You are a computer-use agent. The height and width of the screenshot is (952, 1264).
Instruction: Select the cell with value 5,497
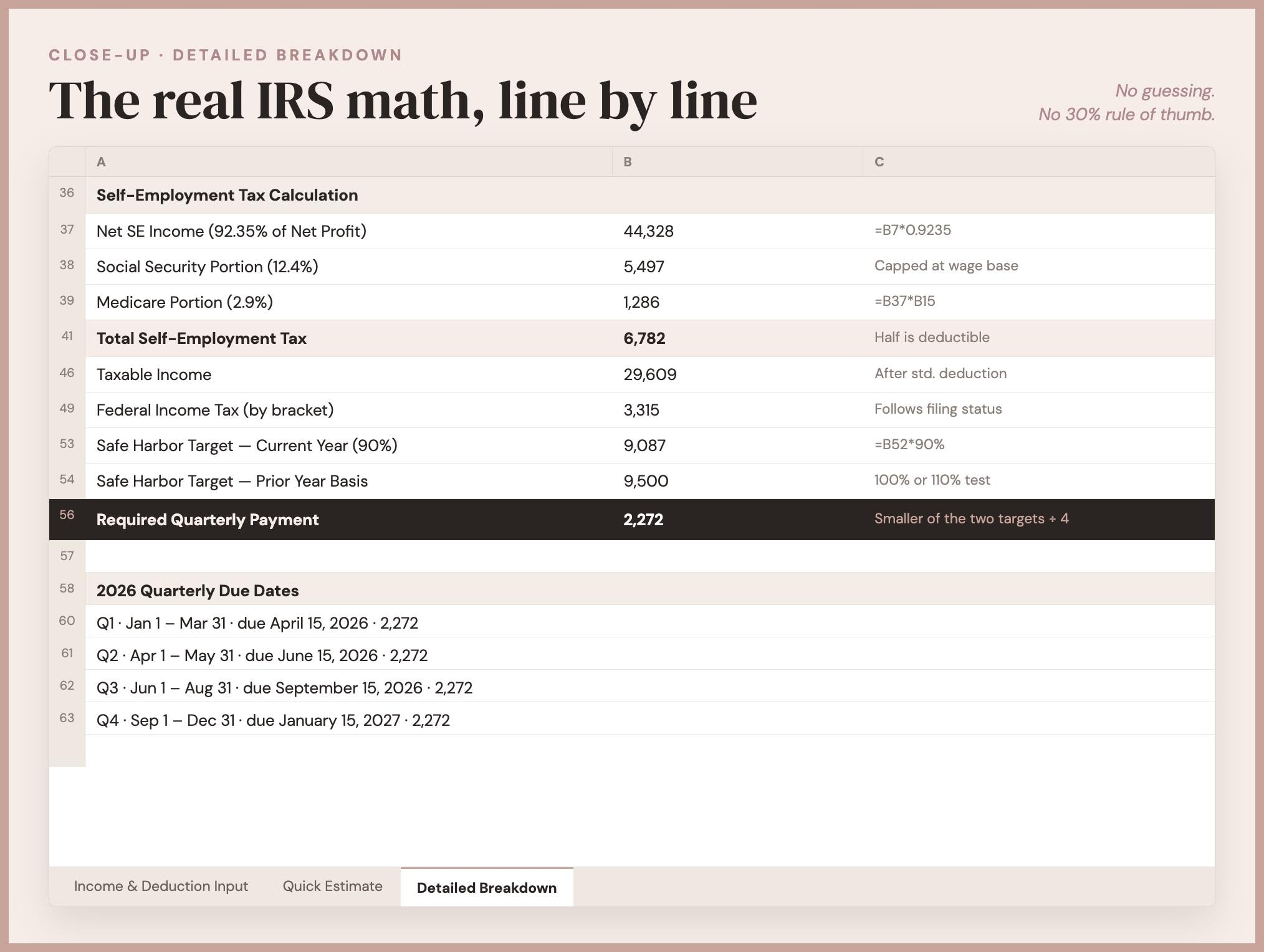(x=737, y=267)
